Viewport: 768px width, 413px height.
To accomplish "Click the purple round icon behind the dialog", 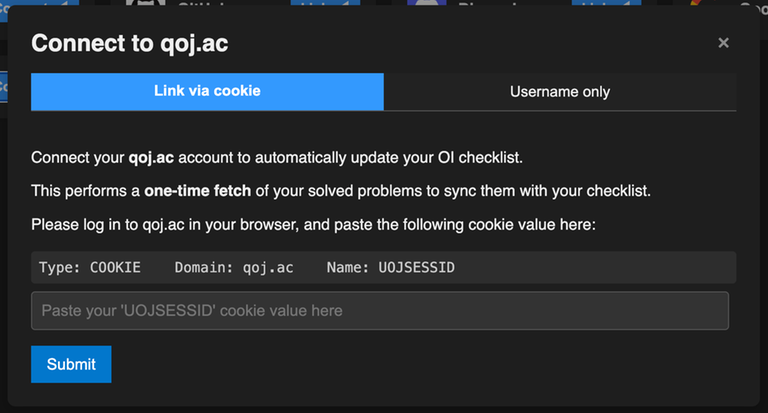I will point(428,5).
